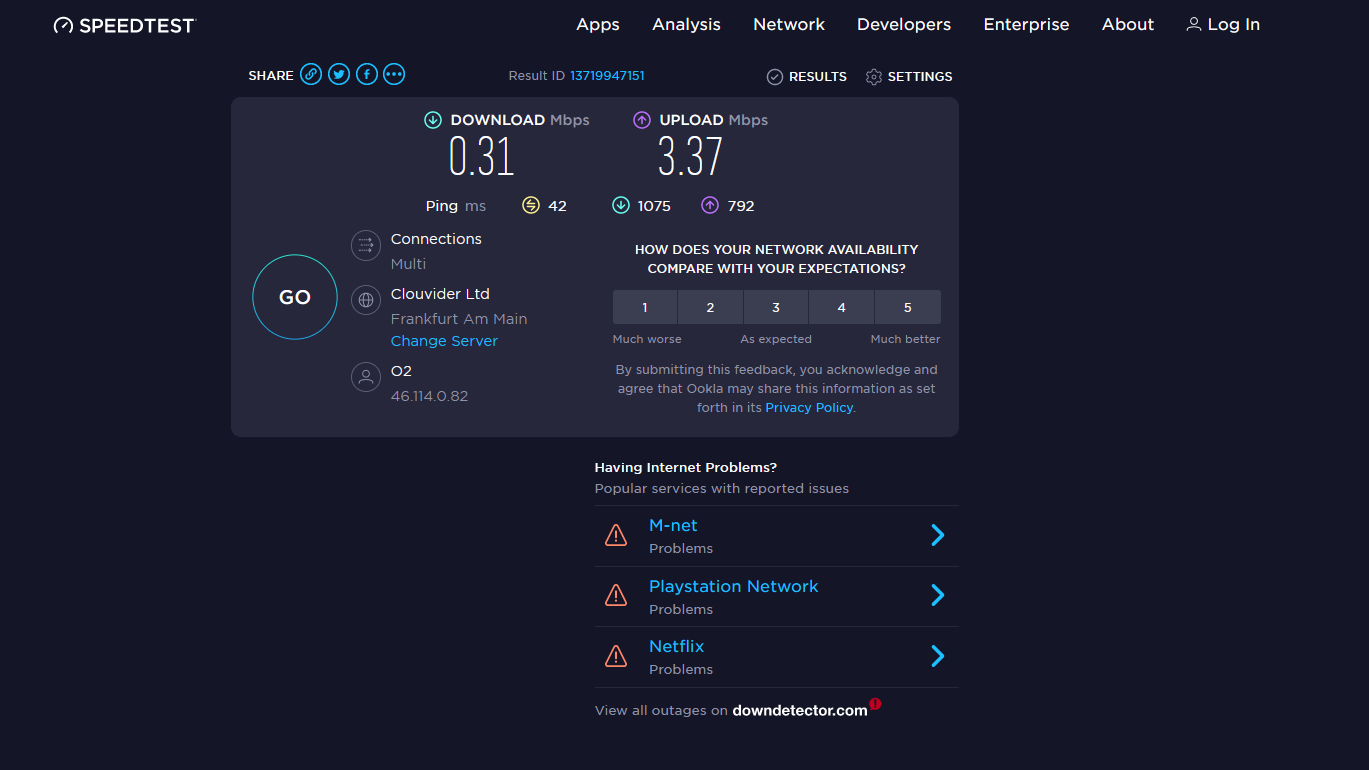Click the Multi connections value
This screenshot has height=770, width=1369.
(x=408, y=264)
